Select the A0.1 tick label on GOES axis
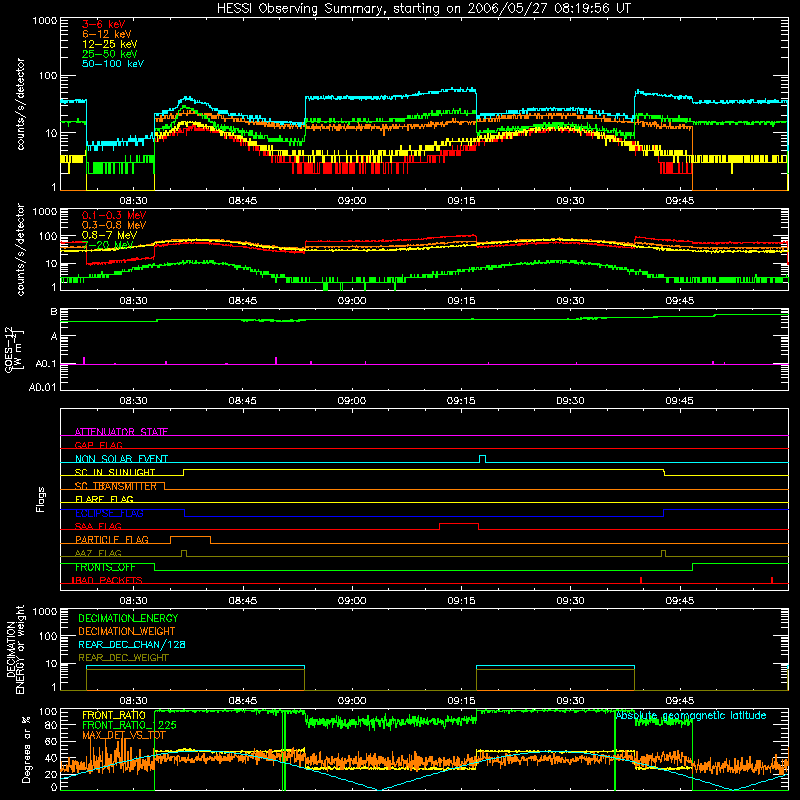Viewport: 800px width, 800px height. 45,364
